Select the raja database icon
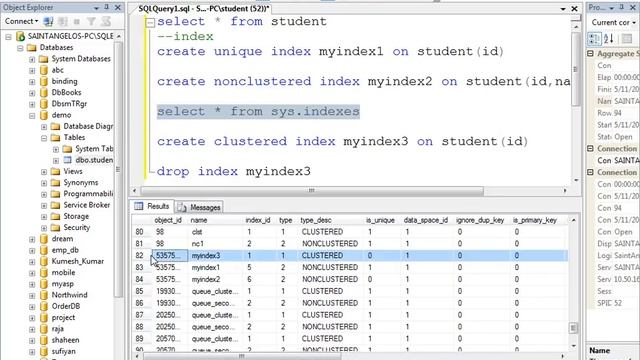The image size is (640, 360). click(x=44, y=329)
